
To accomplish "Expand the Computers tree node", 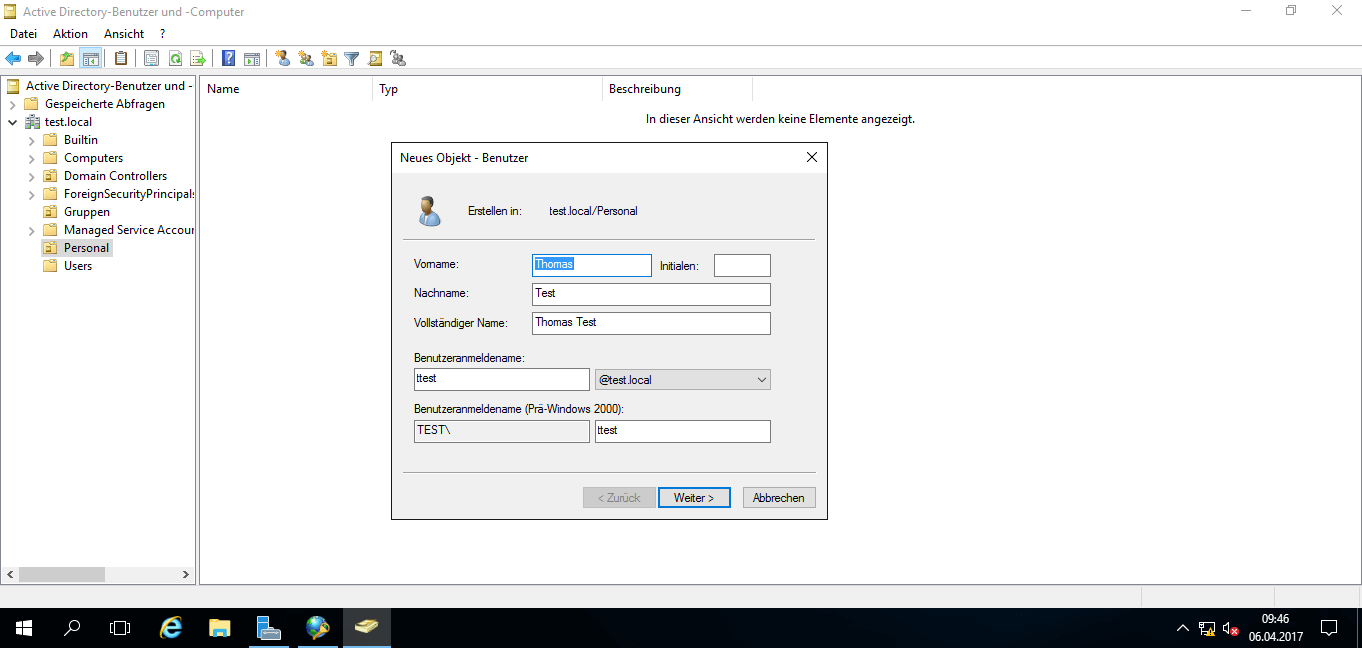I will pos(31,158).
